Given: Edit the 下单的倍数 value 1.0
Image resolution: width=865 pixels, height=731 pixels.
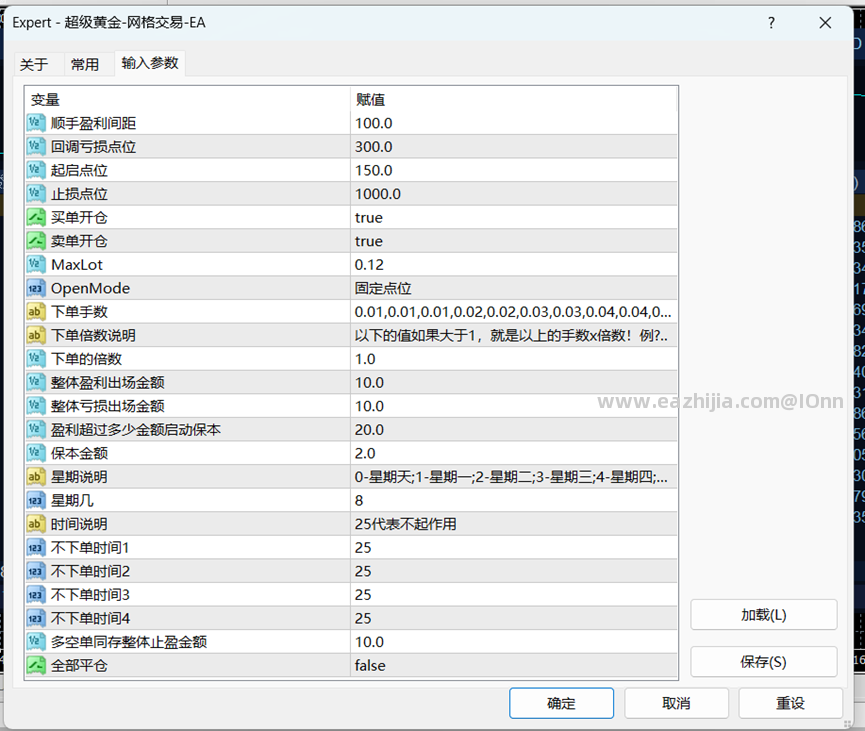Looking at the screenshot, I should 514,359.
